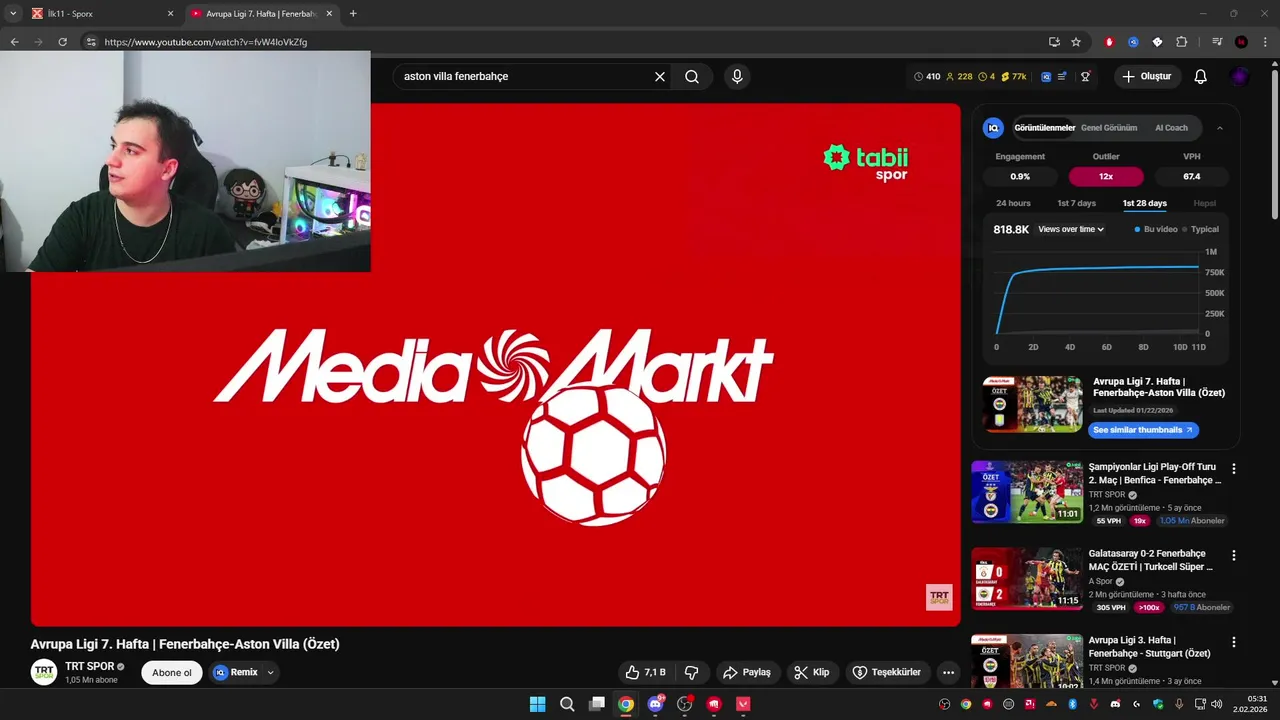The height and width of the screenshot is (720, 1280).
Task: Click the Teşekkürler button
Action: [887, 672]
